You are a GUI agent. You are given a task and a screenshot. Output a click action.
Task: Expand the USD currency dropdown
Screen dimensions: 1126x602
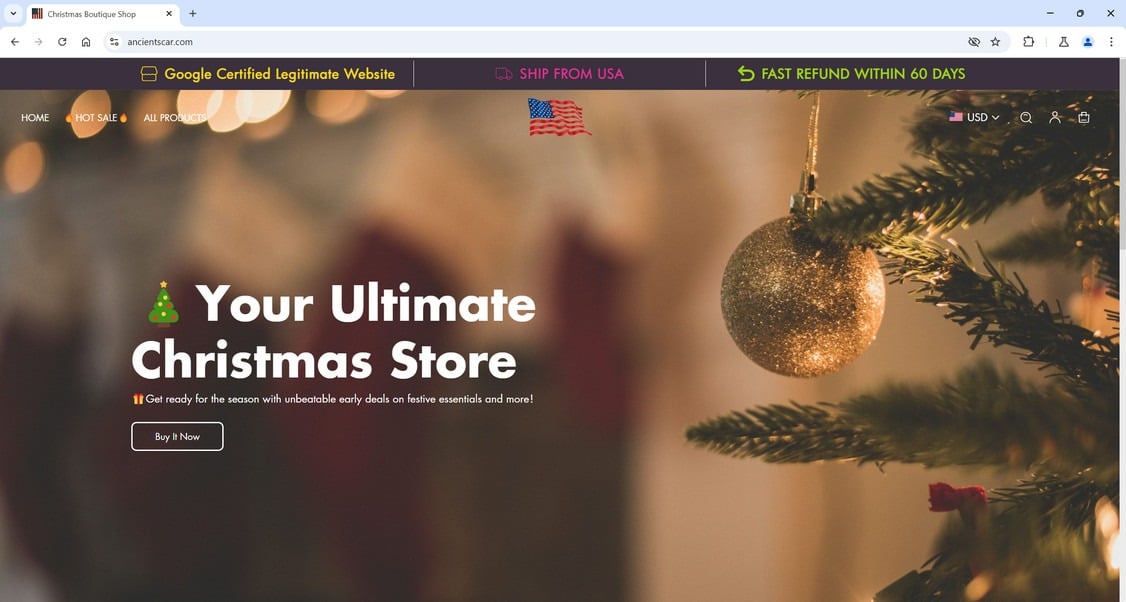click(x=974, y=117)
